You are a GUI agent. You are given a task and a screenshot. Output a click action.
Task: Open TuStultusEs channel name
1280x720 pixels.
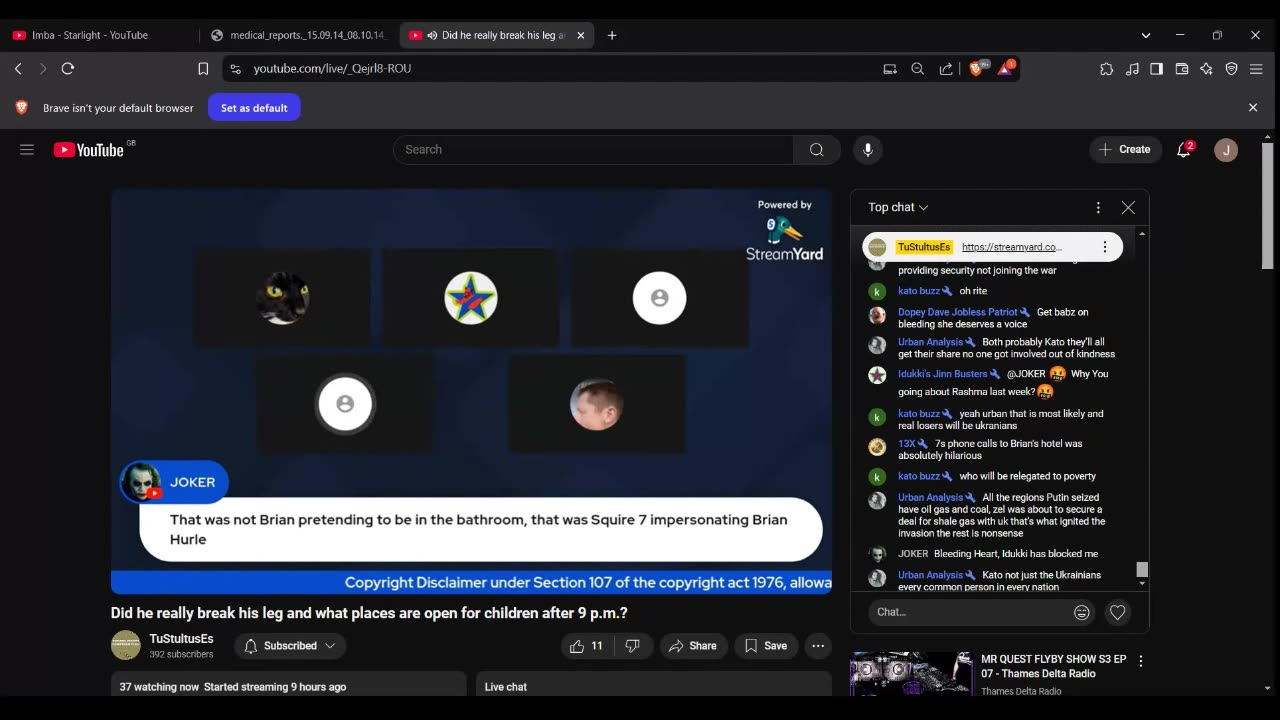tap(181, 639)
